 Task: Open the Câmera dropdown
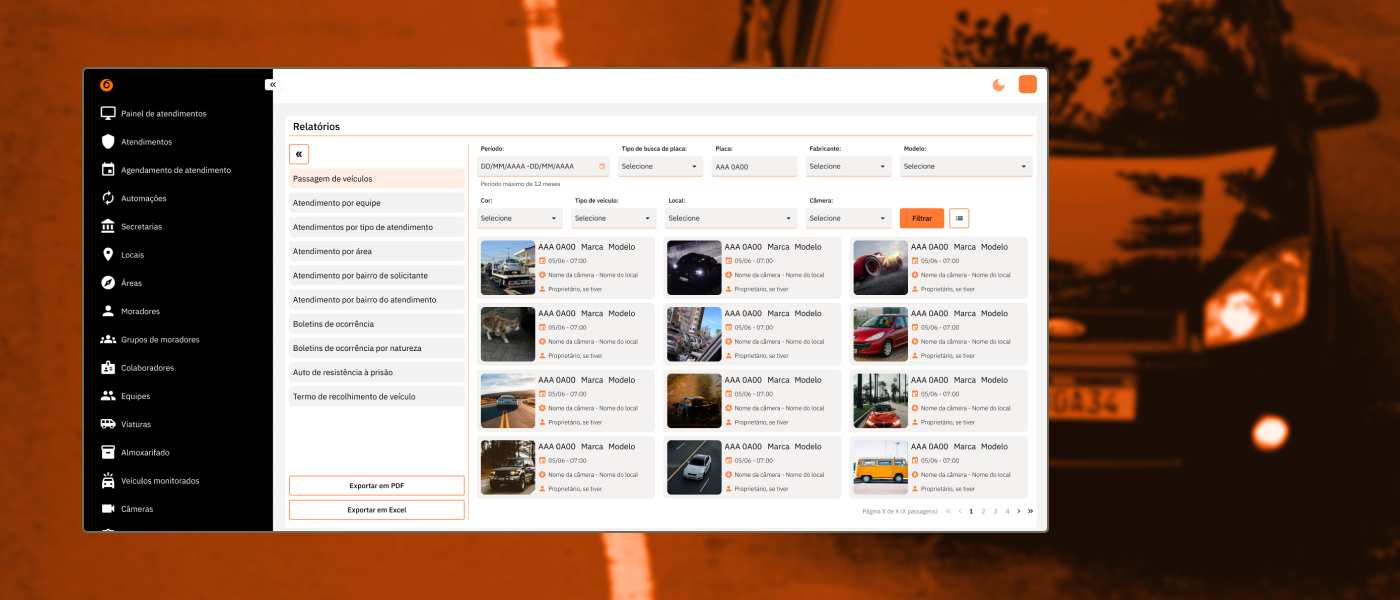[x=848, y=218]
